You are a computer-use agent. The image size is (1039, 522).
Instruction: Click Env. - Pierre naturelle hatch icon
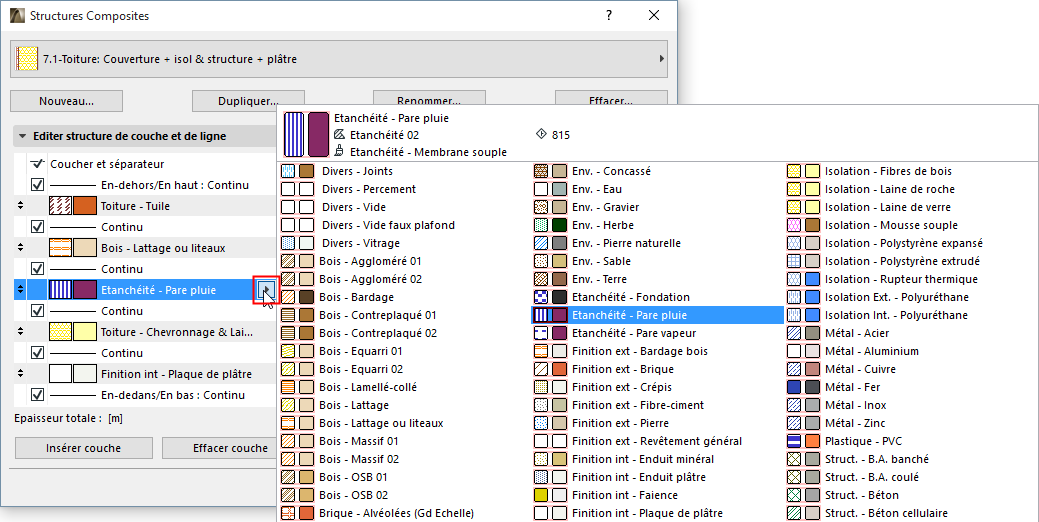coord(541,243)
